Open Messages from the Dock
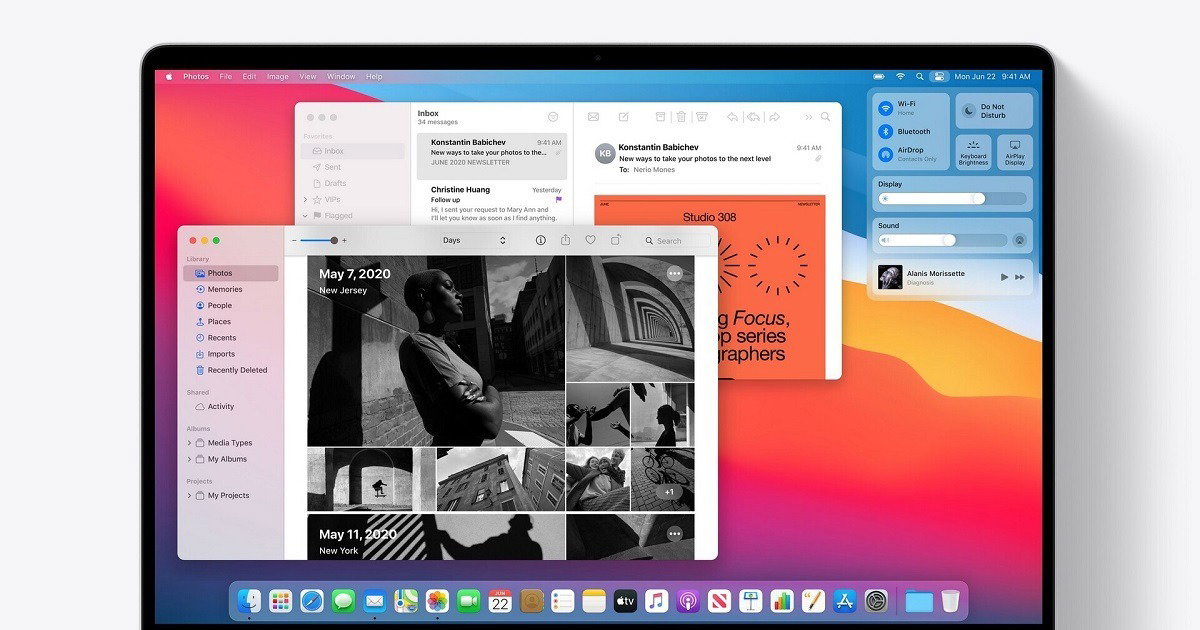The height and width of the screenshot is (630, 1200). [343, 601]
